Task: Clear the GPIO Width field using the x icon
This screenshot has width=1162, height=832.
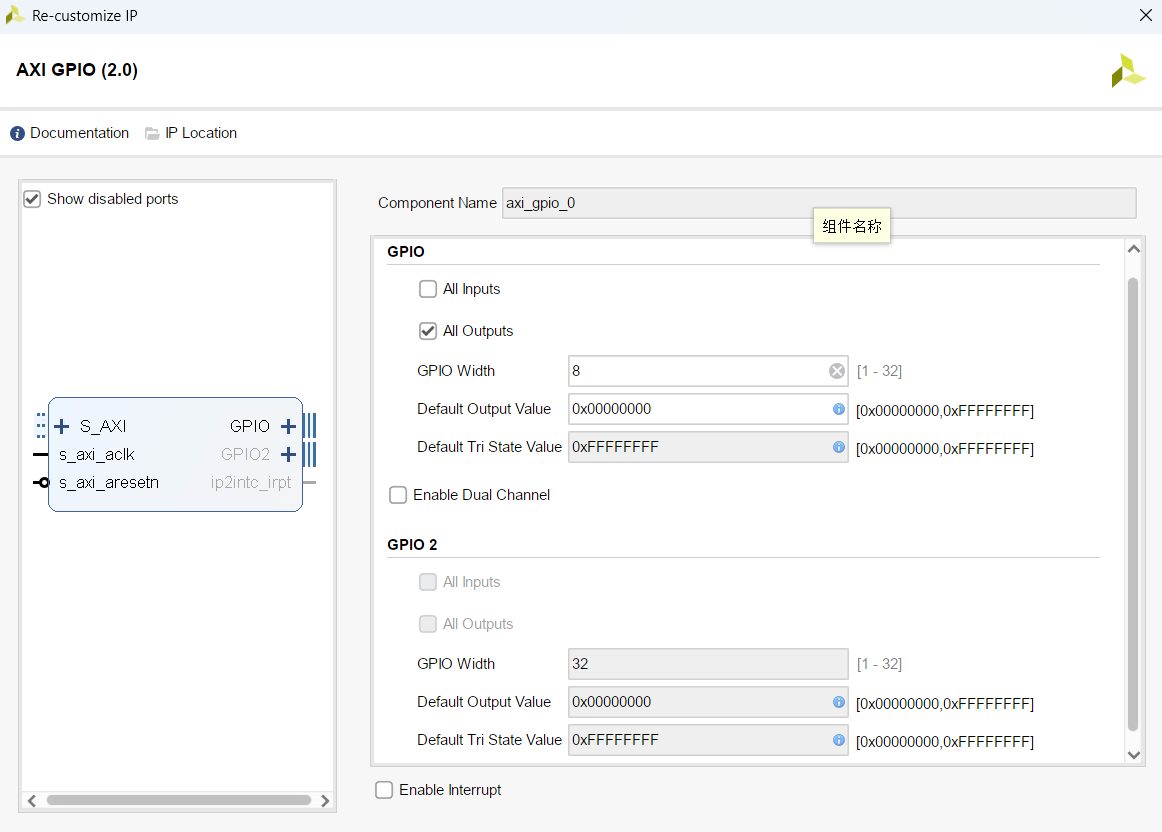Action: click(836, 370)
